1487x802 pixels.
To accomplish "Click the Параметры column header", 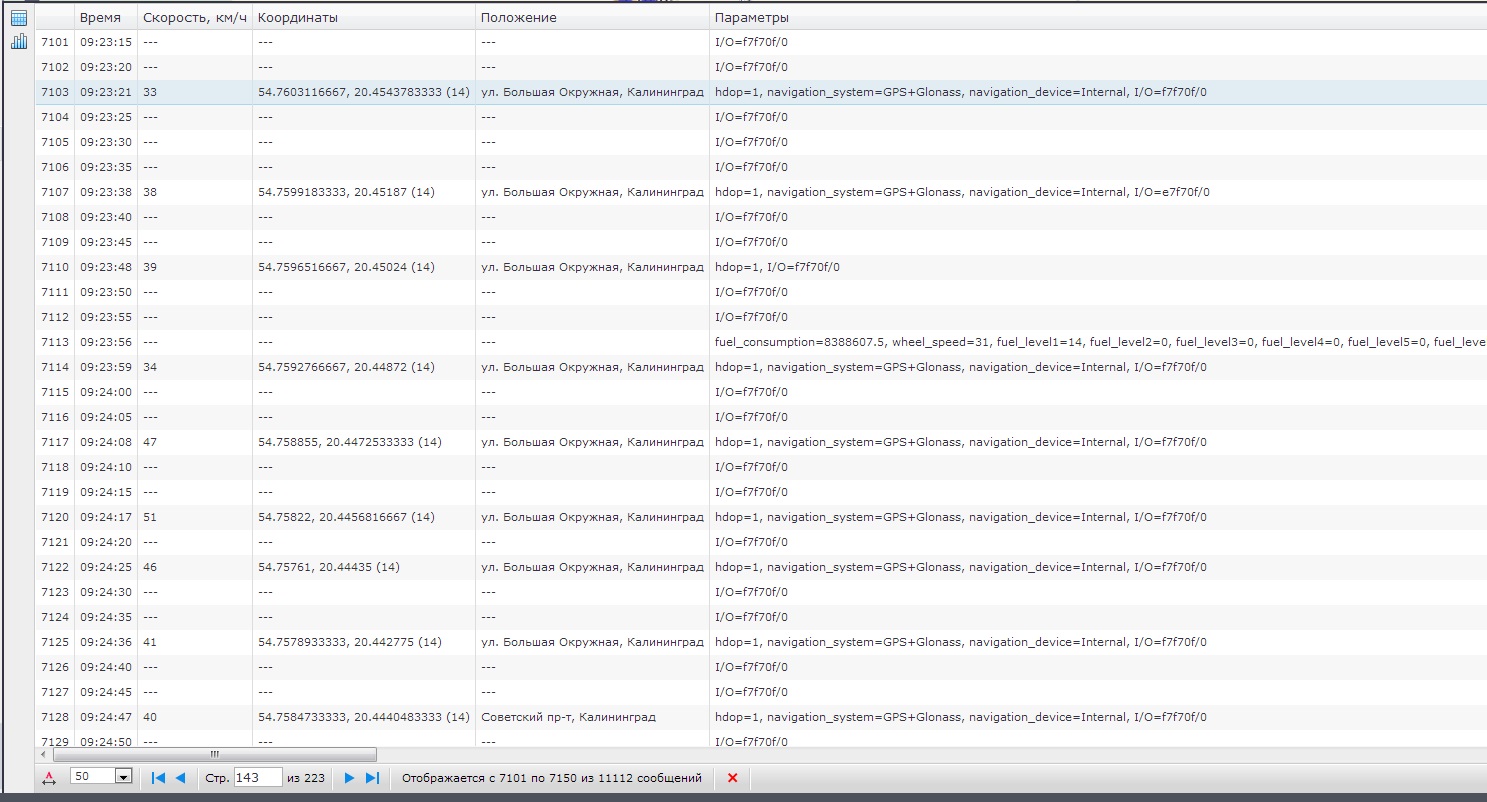I will tap(751, 18).
